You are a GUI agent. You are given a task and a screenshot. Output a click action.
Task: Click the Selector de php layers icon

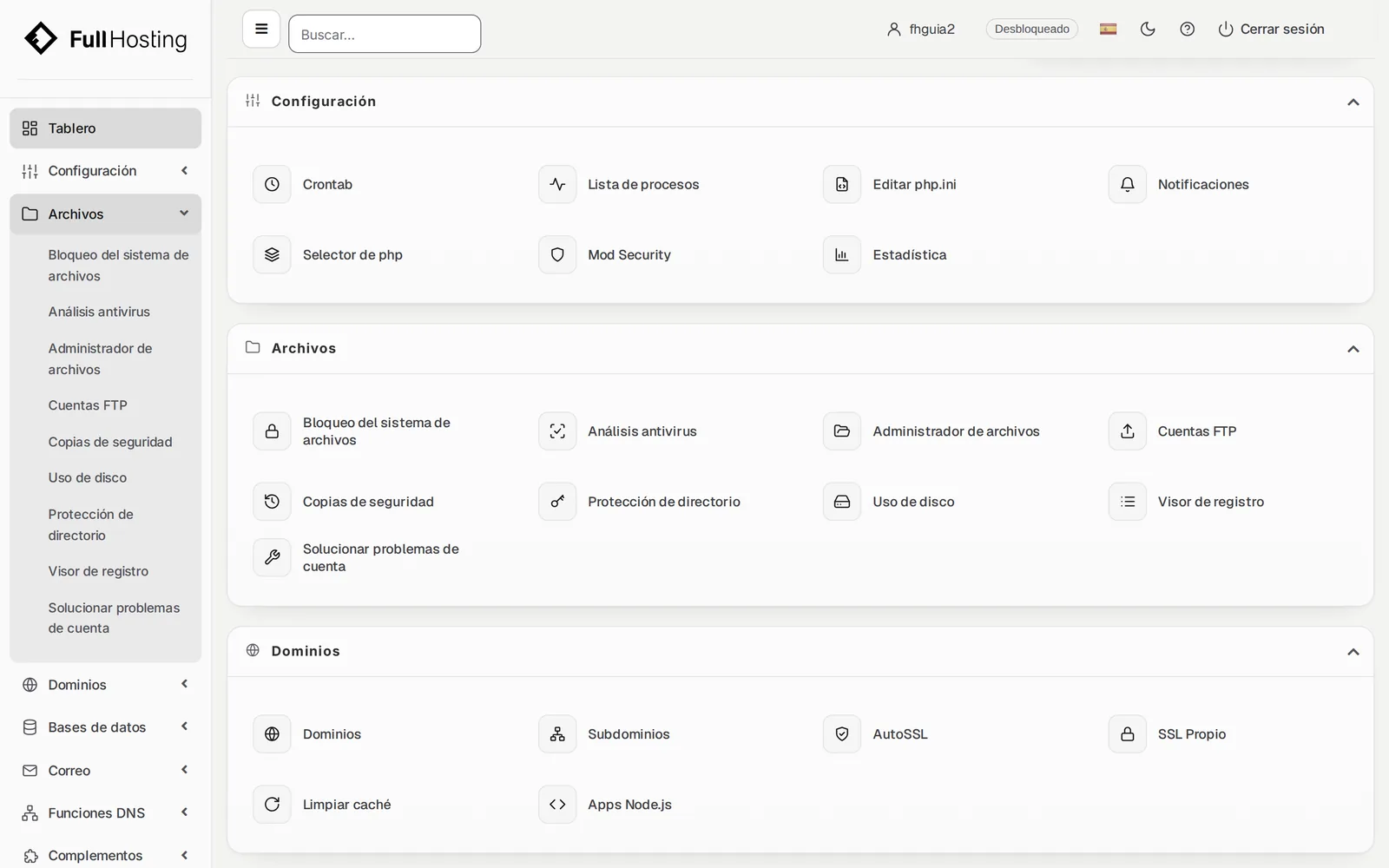tap(272, 254)
